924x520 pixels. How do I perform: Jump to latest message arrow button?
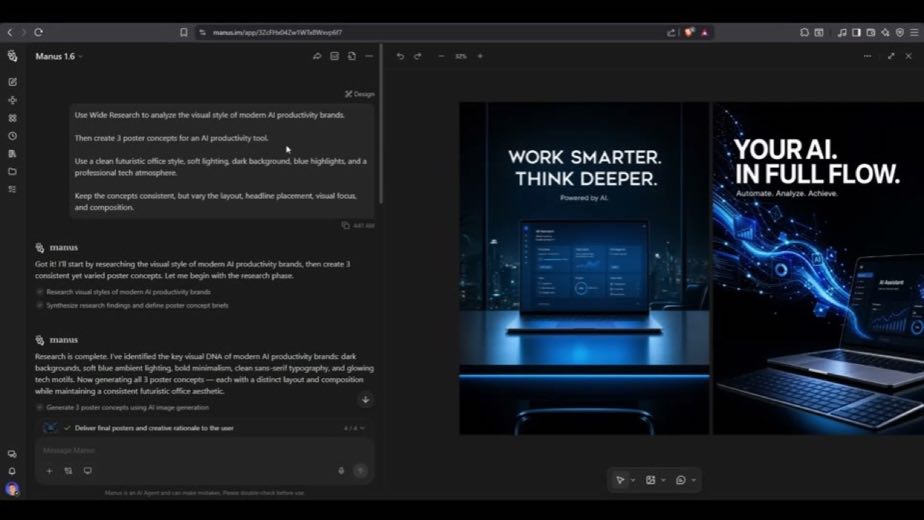click(x=365, y=400)
